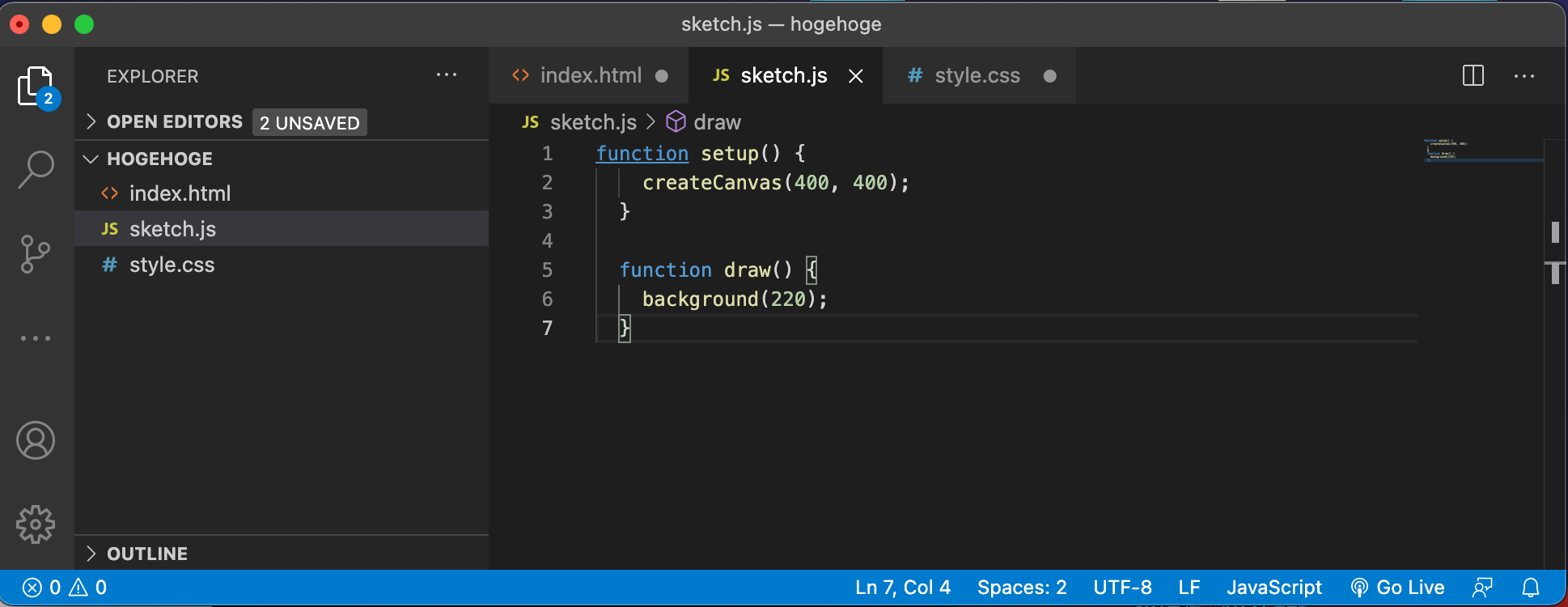Switch to the index.html tab
Screen dimensions: 1568x607
(x=590, y=76)
